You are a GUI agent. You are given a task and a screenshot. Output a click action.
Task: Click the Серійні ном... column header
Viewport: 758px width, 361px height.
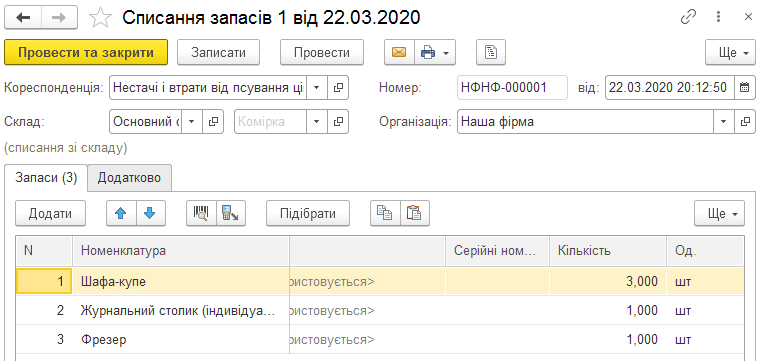497,251
